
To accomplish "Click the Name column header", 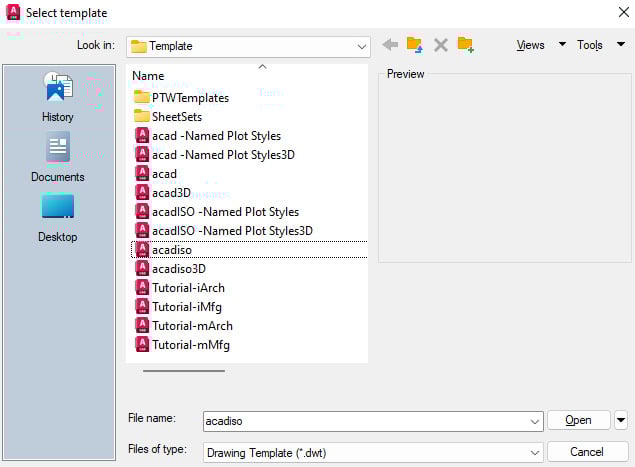I will tap(148, 76).
